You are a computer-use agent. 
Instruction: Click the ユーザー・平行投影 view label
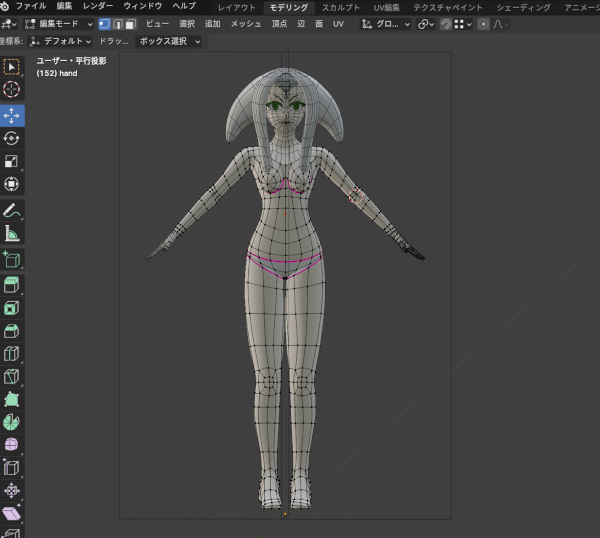72,61
